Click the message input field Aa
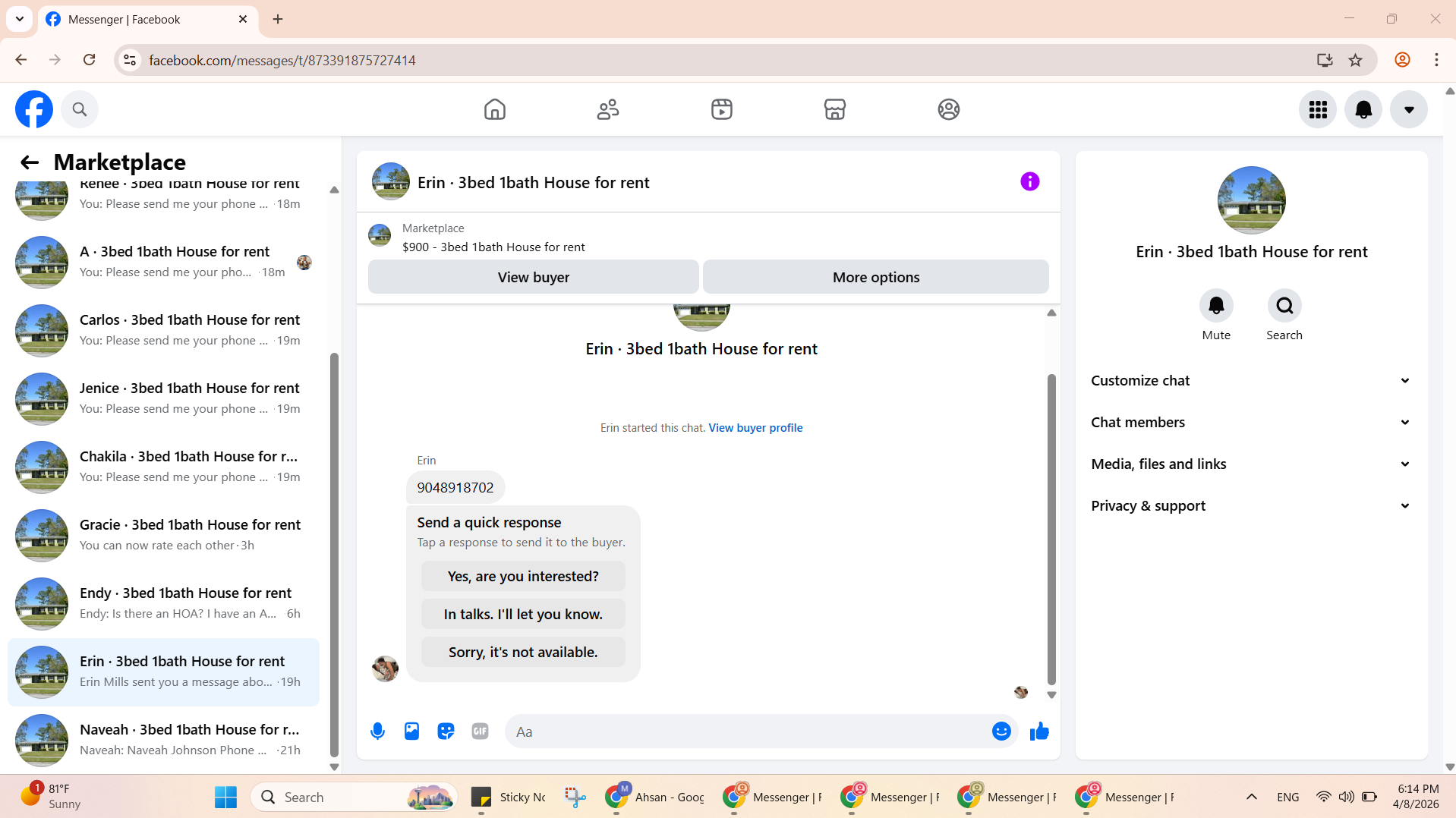Screen dimensions: 1456x818 tap(748, 731)
